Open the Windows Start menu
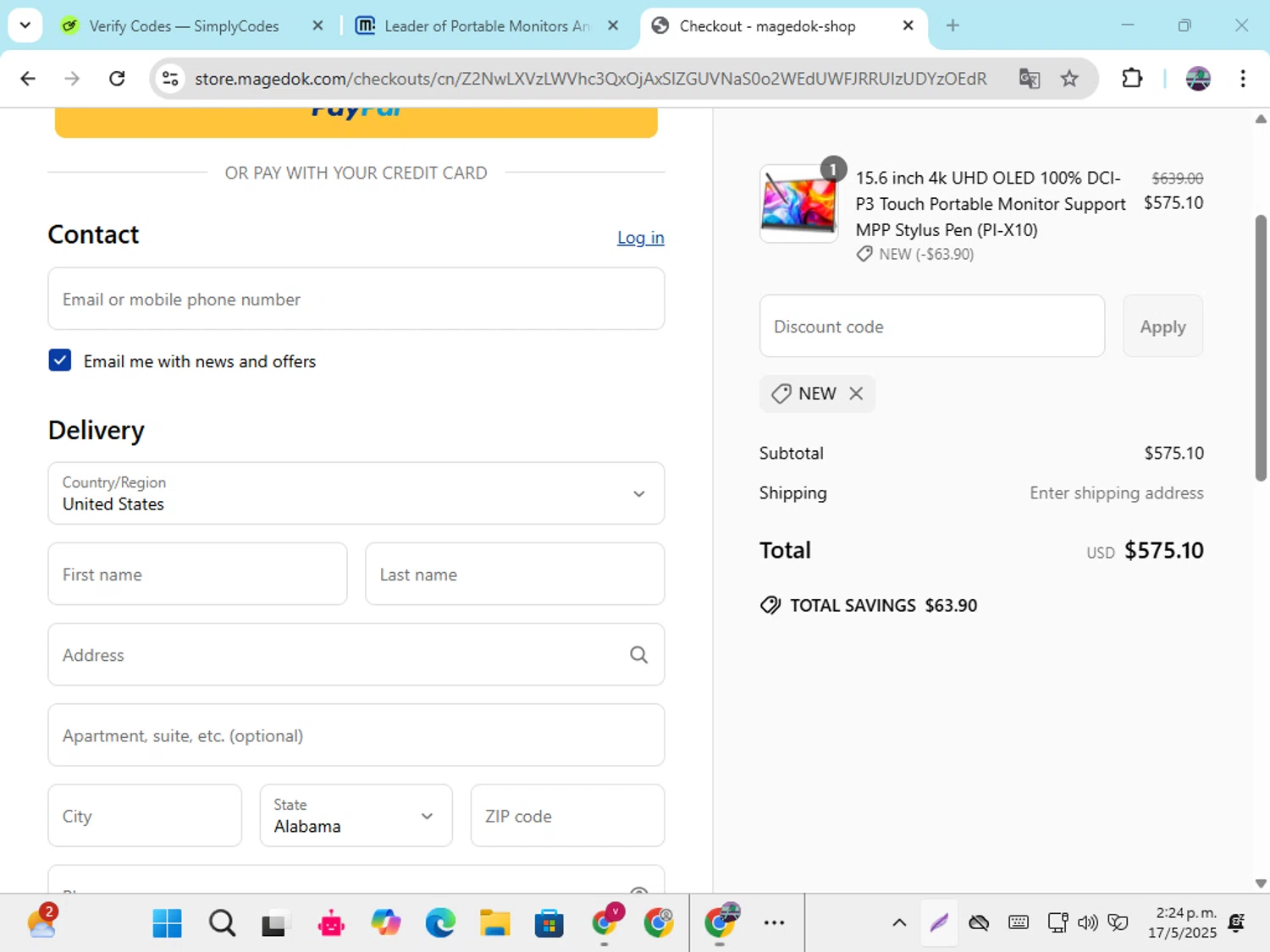Viewport: 1270px width, 952px height. pos(168,923)
